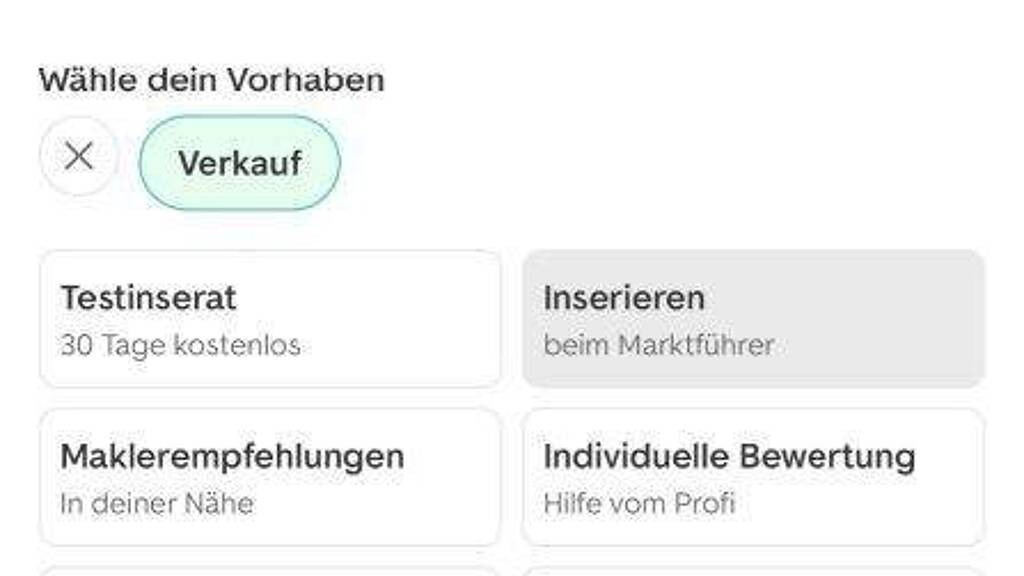
Task: Click the Inserieren title text
Action: pyautogui.click(x=624, y=298)
